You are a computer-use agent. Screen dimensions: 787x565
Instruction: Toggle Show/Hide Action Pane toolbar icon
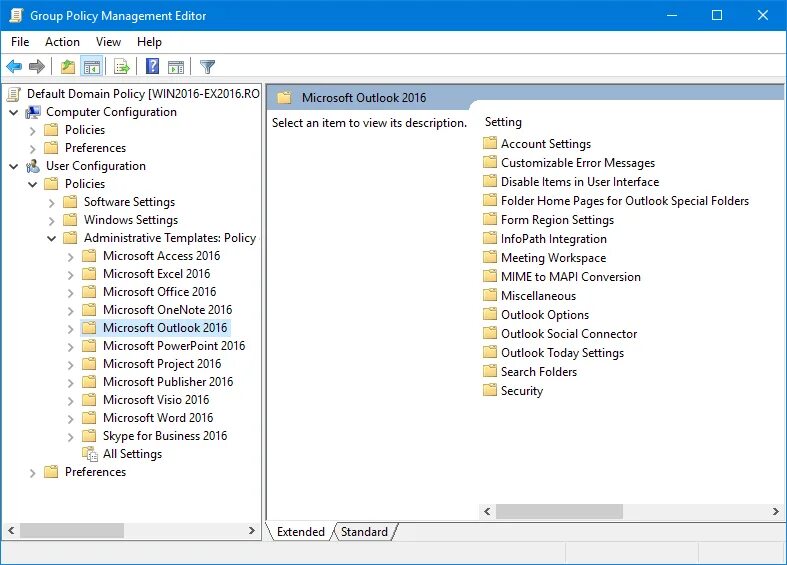(x=176, y=66)
